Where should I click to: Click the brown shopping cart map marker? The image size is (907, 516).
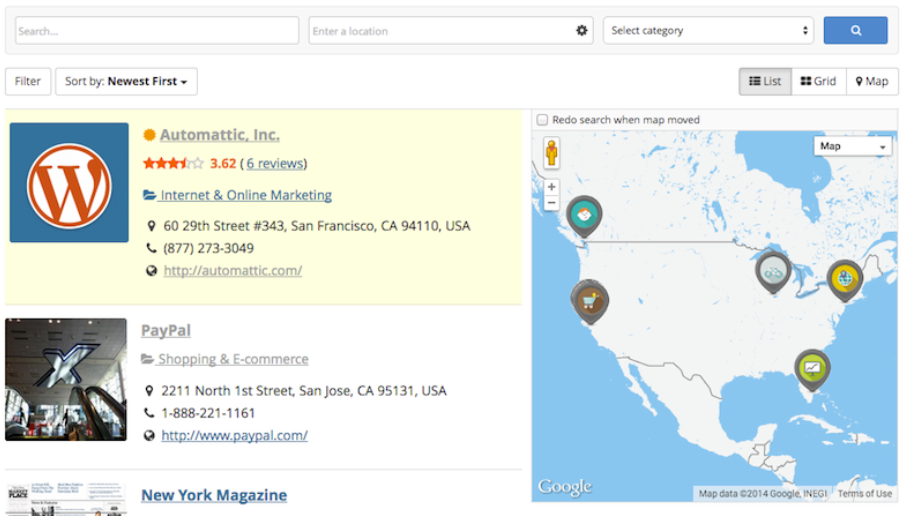[589, 301]
